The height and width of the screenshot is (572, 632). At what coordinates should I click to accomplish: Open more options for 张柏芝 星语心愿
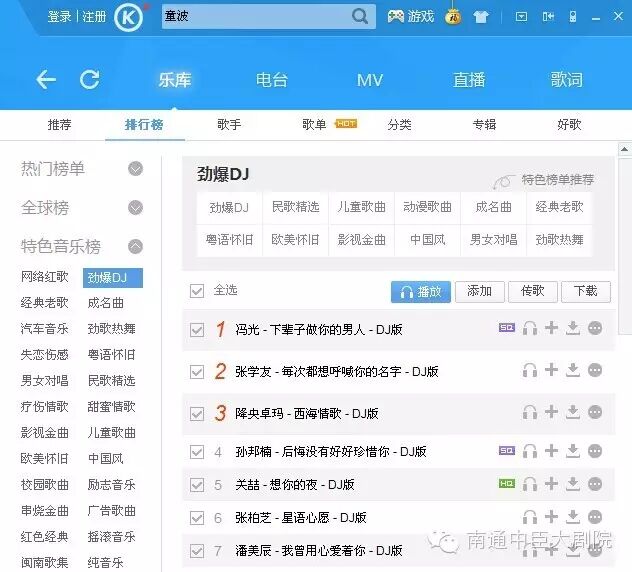(595, 517)
